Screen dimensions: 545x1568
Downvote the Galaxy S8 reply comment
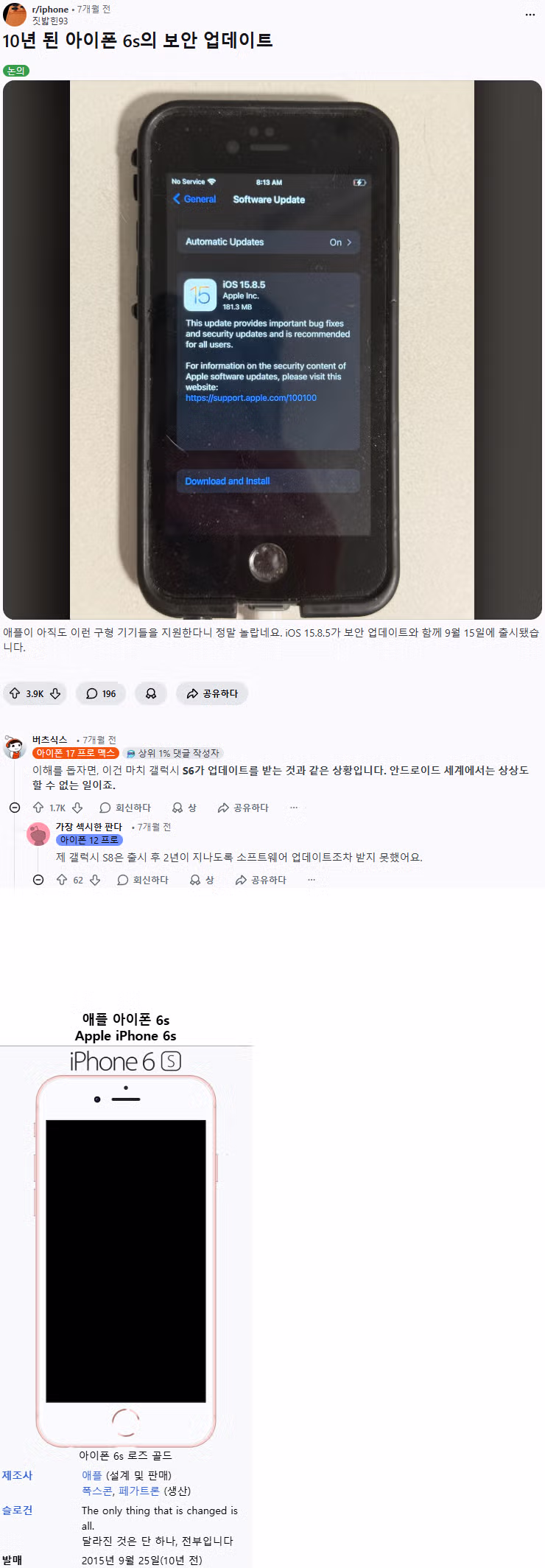(95, 880)
